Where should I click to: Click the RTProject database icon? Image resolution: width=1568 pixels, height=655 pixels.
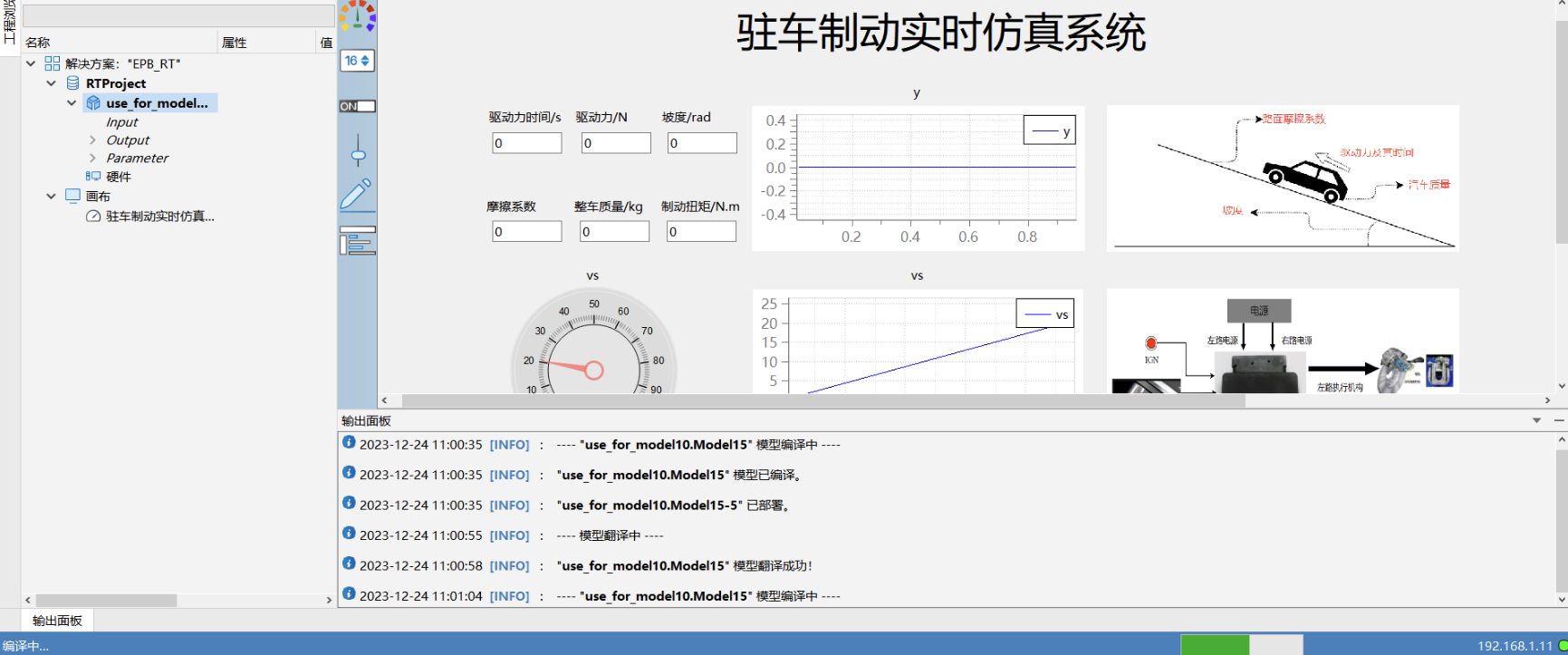tap(73, 83)
